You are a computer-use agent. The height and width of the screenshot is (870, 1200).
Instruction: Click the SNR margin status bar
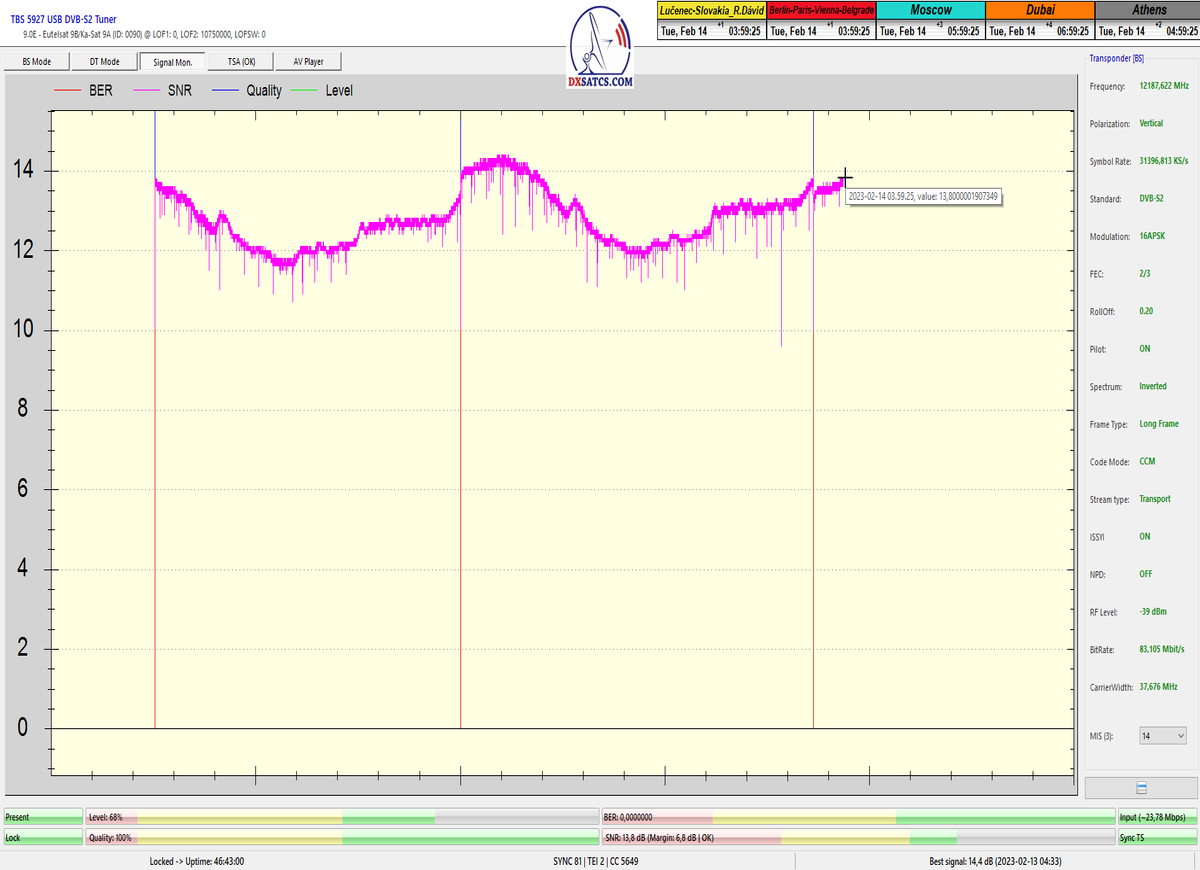[858, 838]
